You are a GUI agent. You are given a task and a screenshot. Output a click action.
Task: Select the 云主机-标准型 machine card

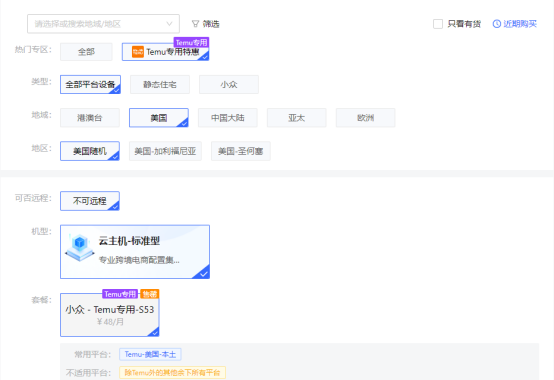135,252
